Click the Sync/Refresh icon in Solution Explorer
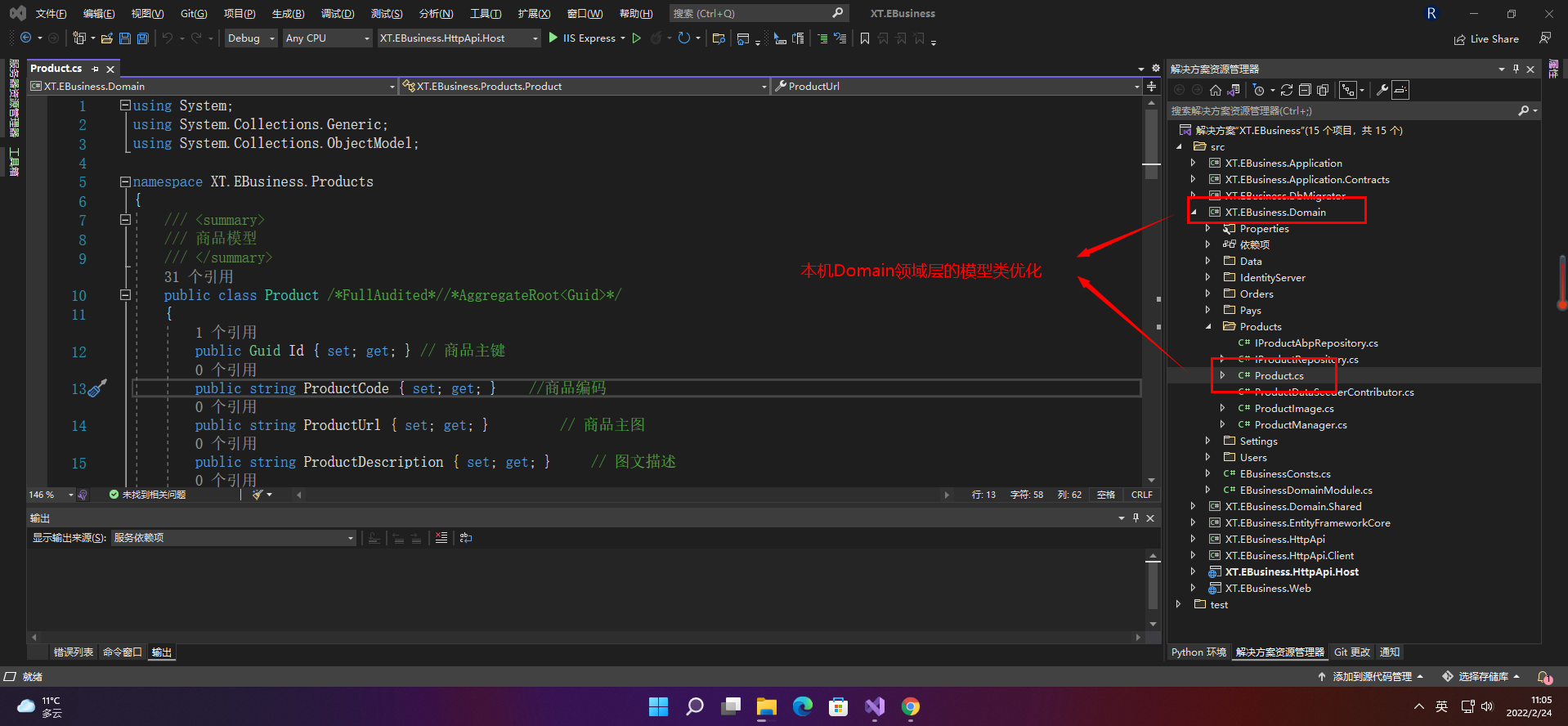Viewport: 1568px width, 726px height. pyautogui.click(x=1287, y=90)
